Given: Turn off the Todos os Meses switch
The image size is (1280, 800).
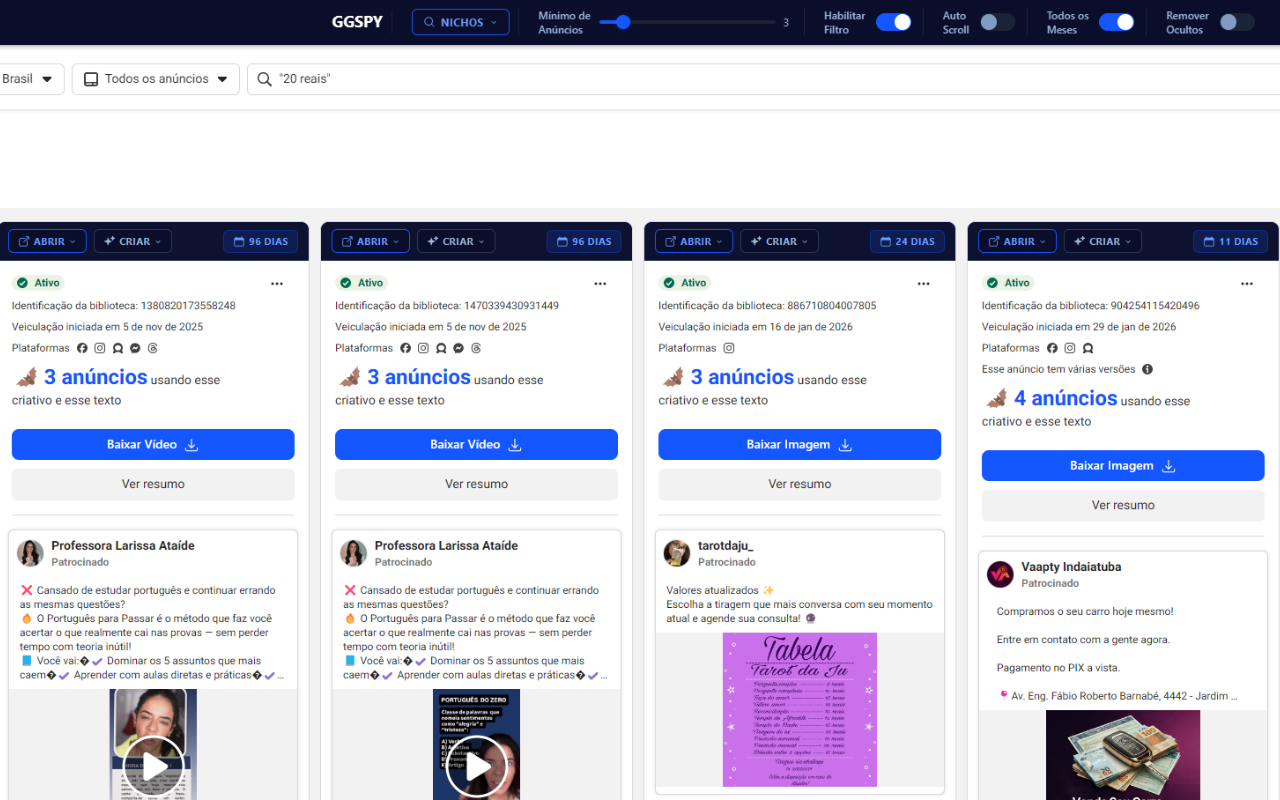Looking at the screenshot, I should (1116, 22).
